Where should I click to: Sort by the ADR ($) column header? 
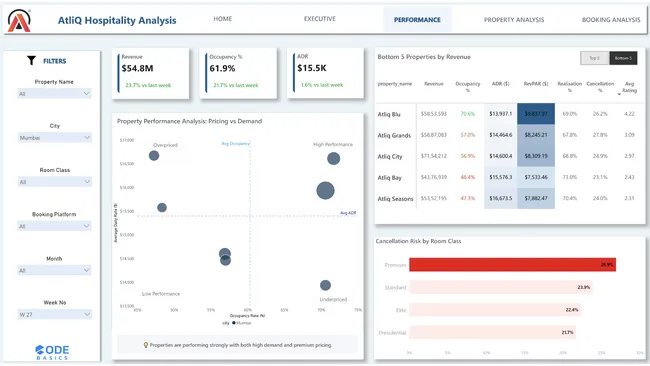500,84
